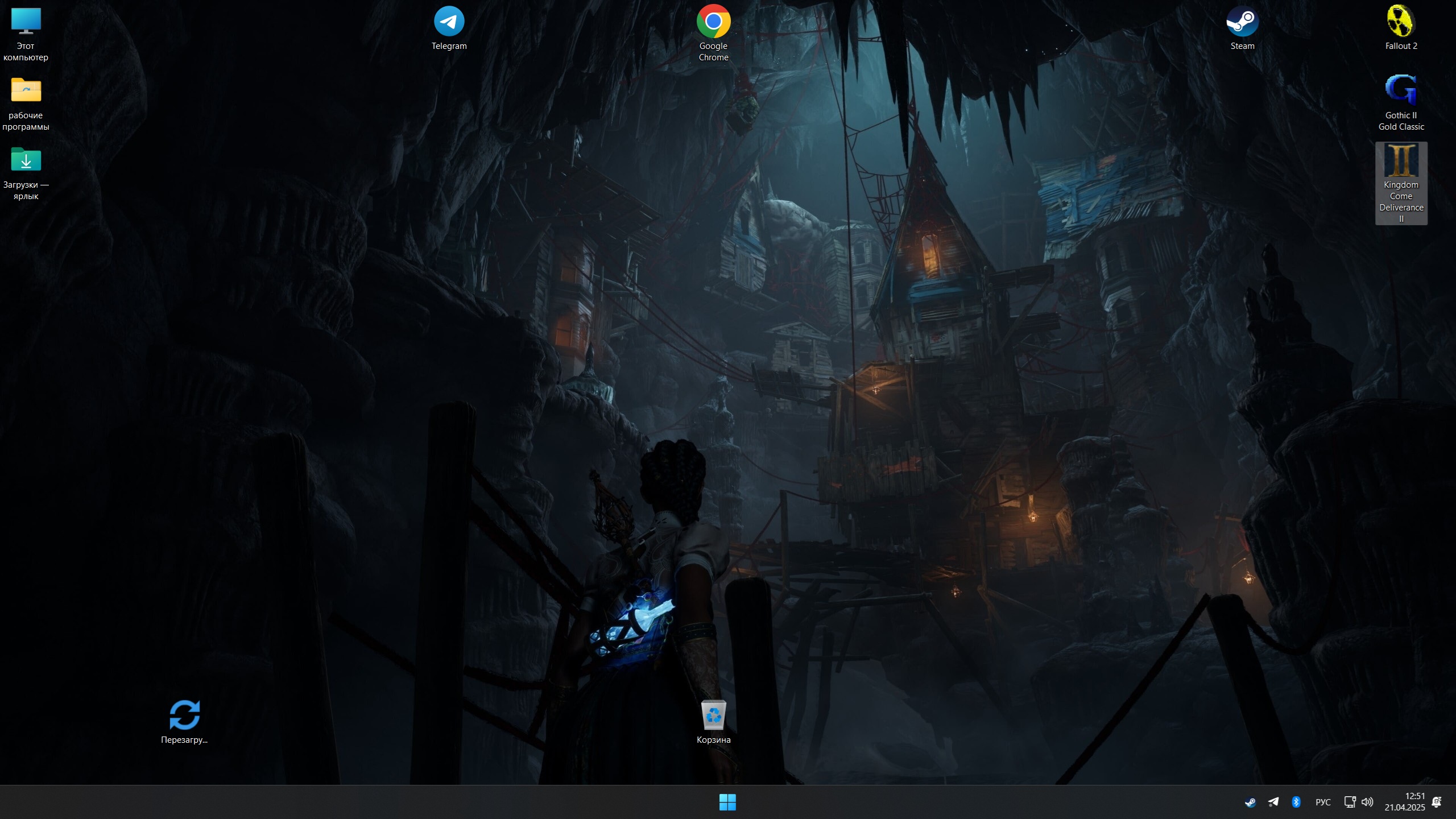This screenshot has width=1456, height=819.
Task: Select the Google Chrome desktop icon
Action: [x=713, y=22]
